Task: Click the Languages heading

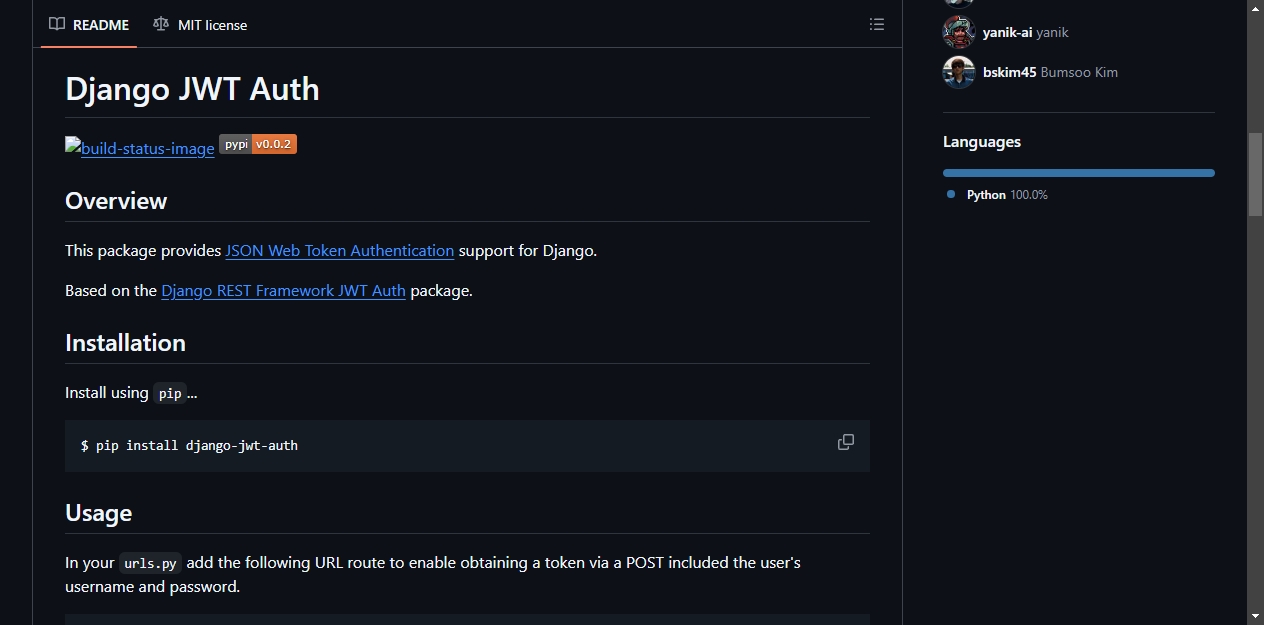Action: (982, 142)
